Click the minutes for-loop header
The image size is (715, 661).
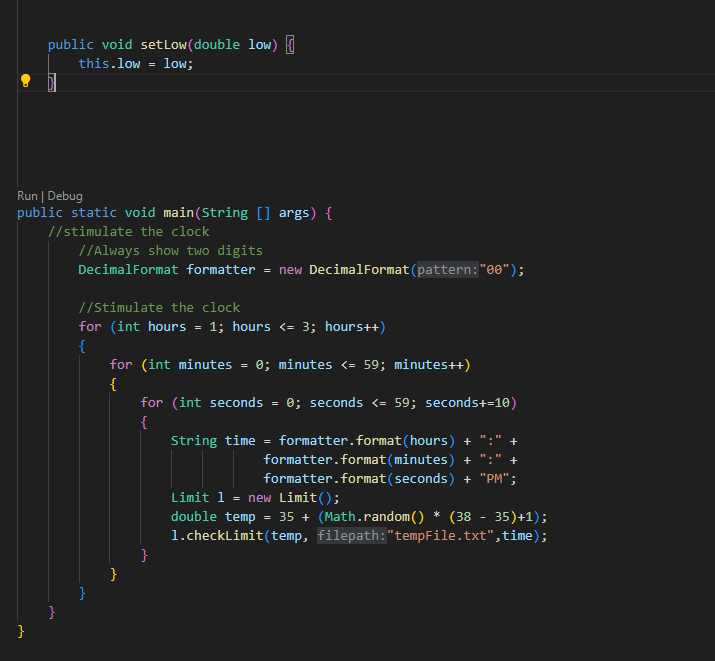[x=290, y=365]
